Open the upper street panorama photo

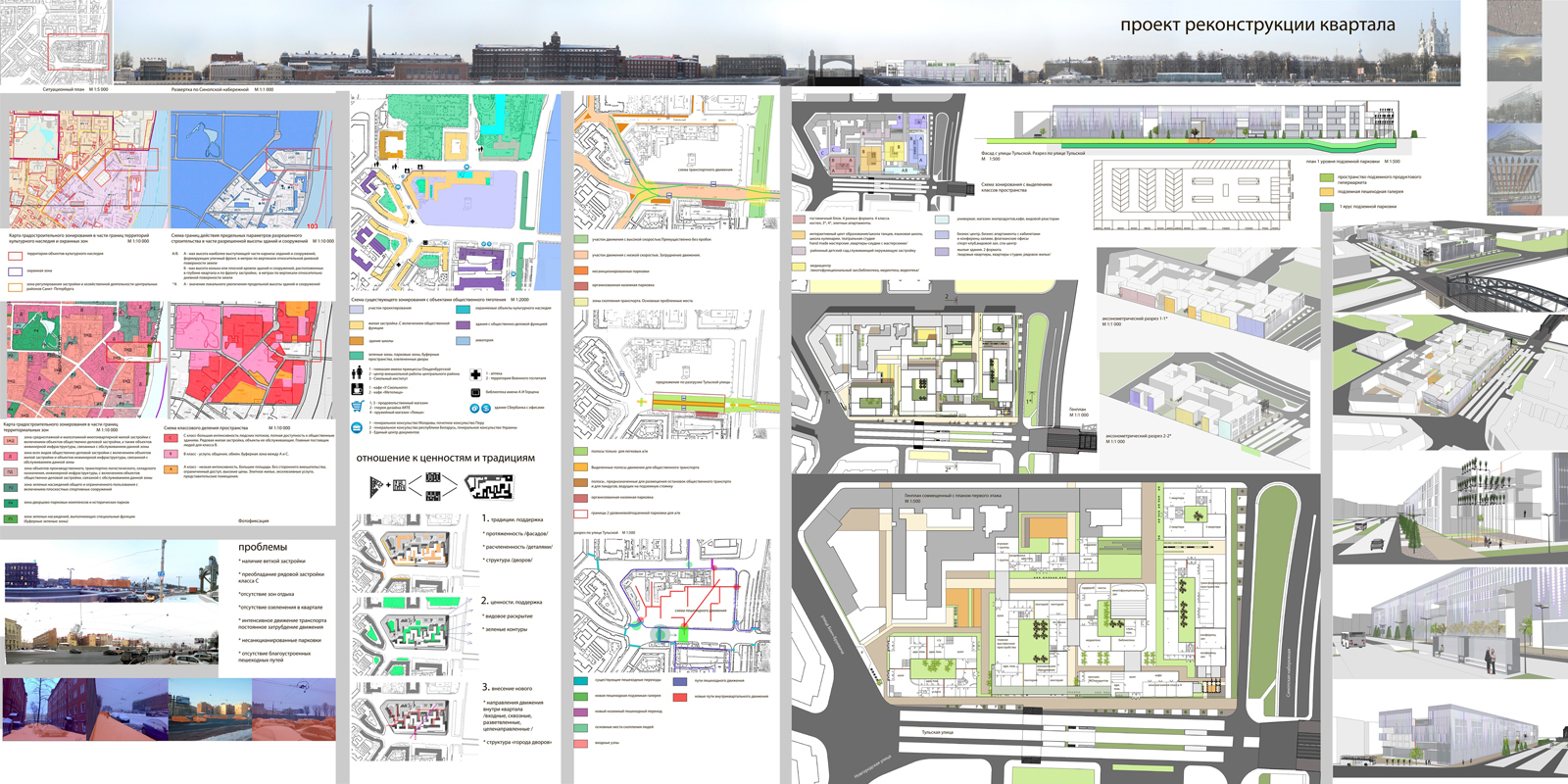pos(112,570)
